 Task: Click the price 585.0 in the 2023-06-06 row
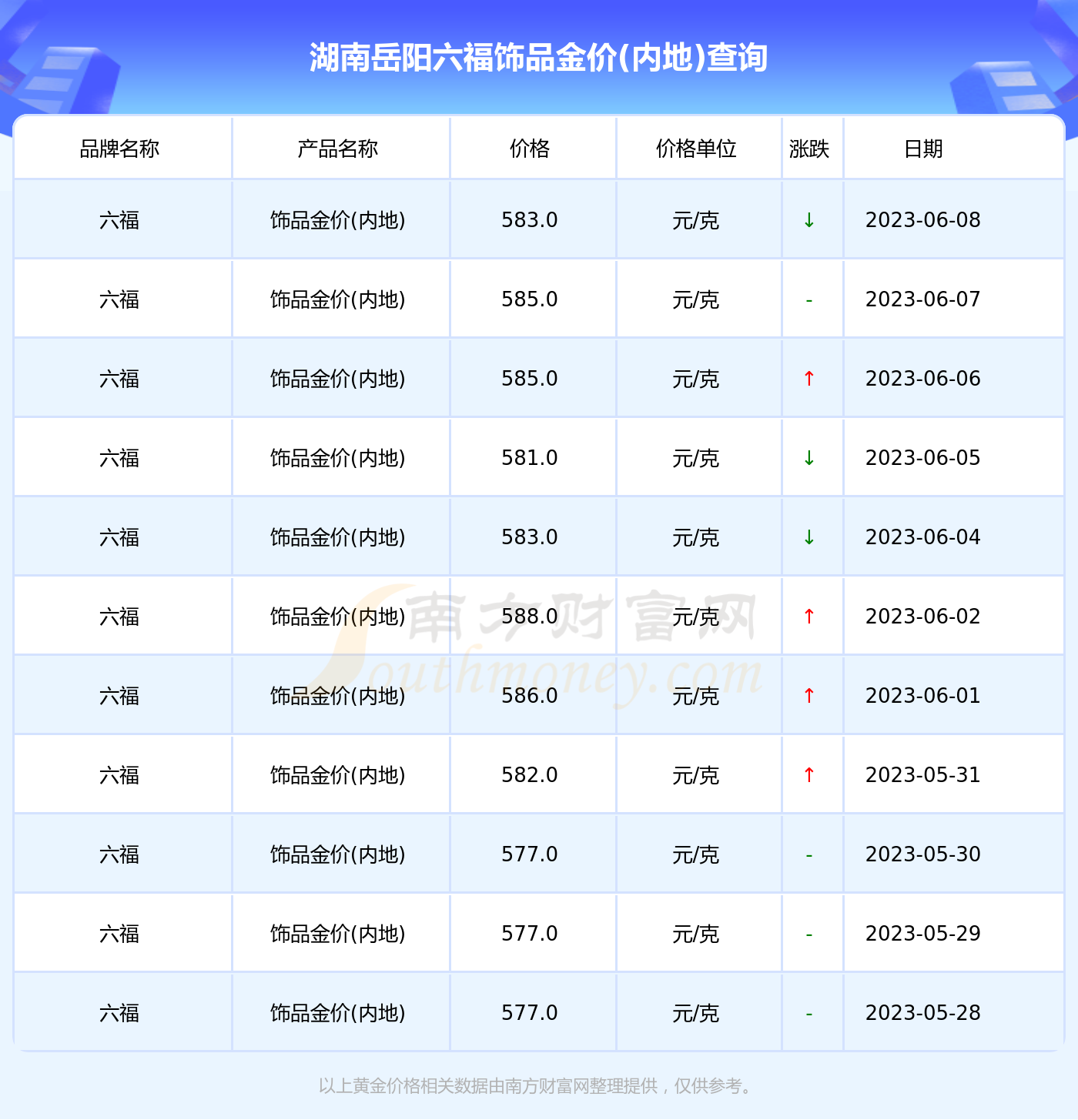pos(530,379)
